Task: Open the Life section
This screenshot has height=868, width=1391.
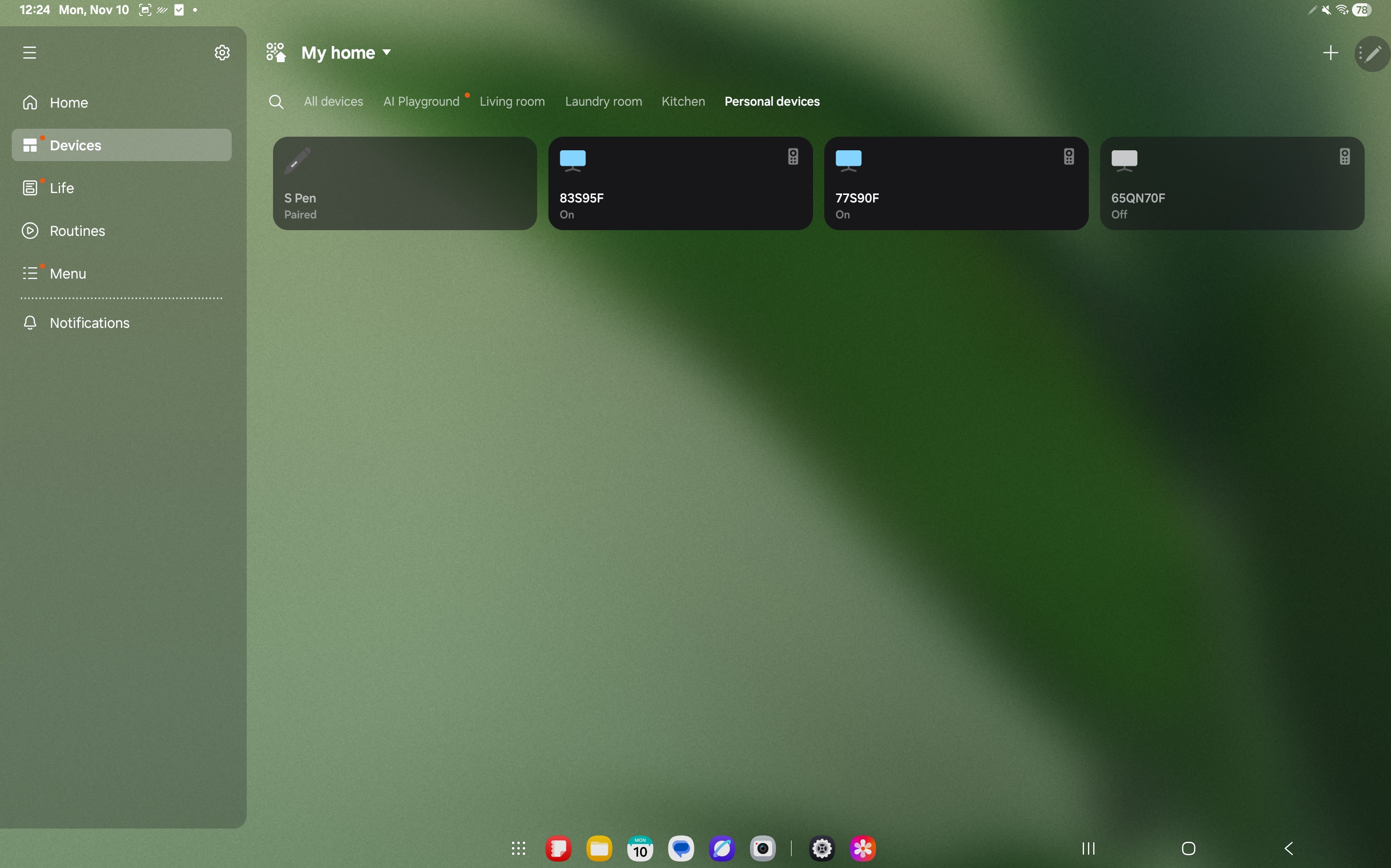Action: [62, 188]
